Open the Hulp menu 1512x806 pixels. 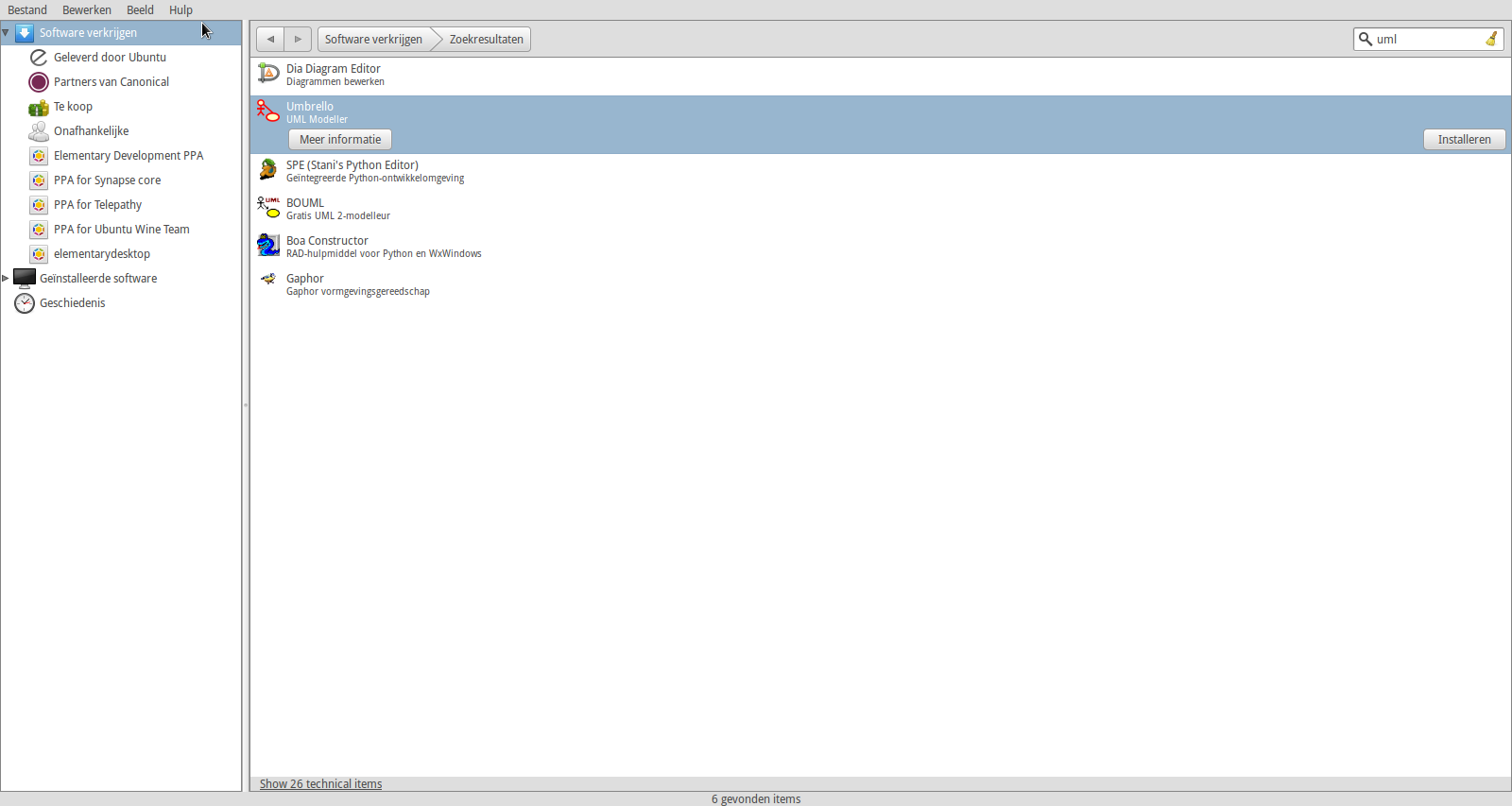[x=180, y=10]
